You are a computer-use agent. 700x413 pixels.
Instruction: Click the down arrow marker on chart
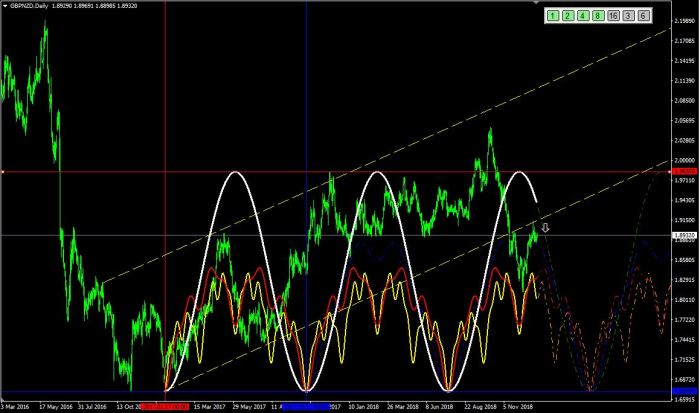546,228
